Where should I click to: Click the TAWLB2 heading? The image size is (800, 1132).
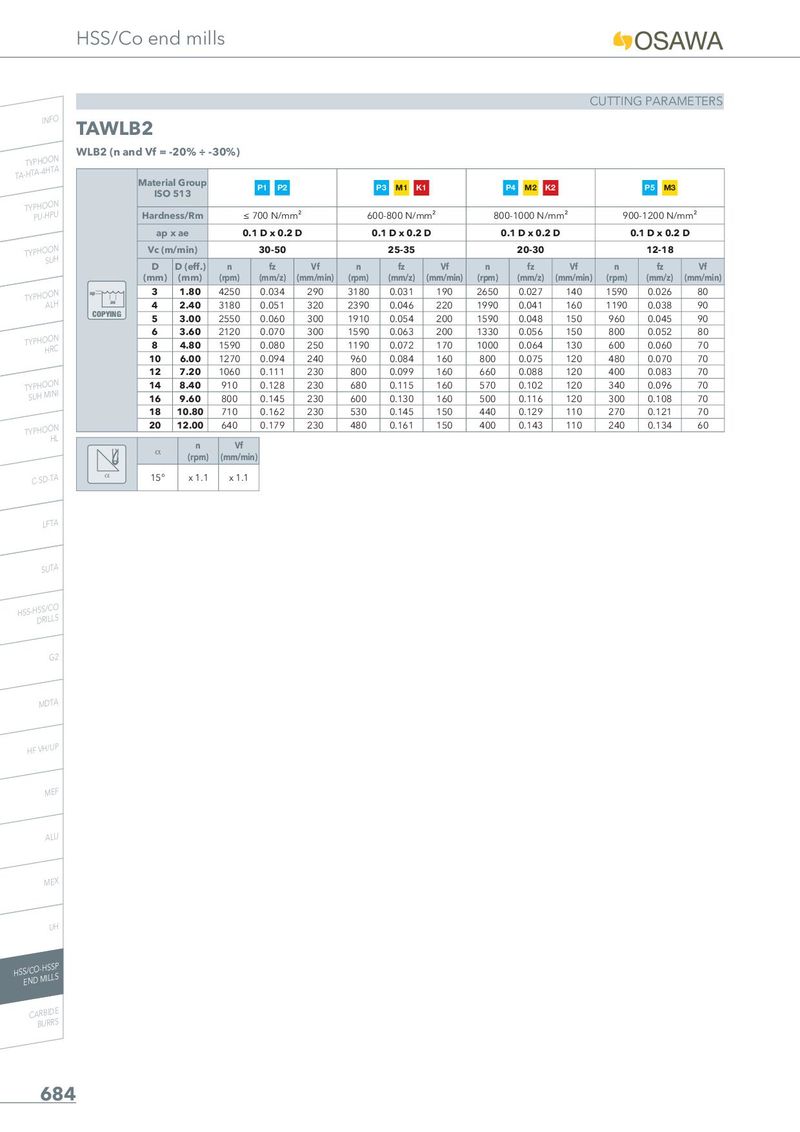(115, 129)
